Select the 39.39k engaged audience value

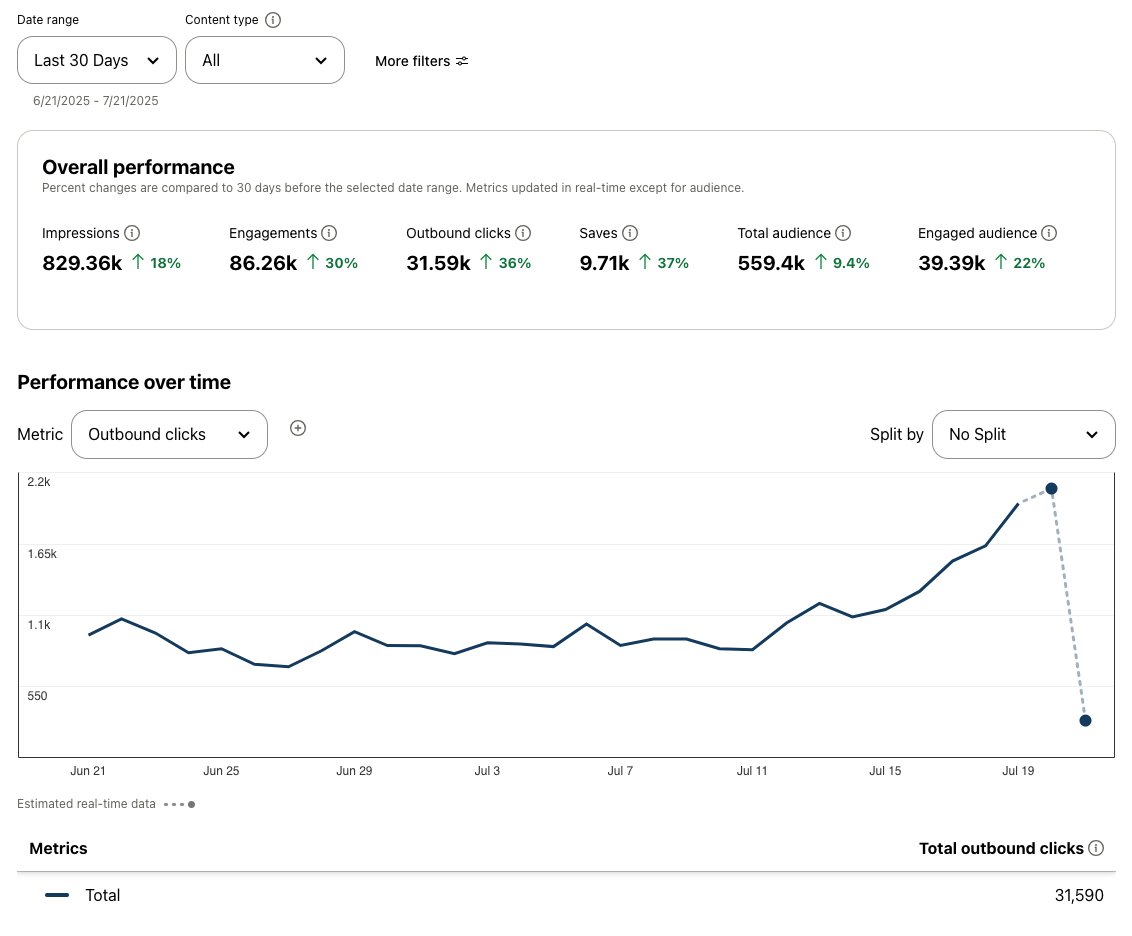coord(952,263)
